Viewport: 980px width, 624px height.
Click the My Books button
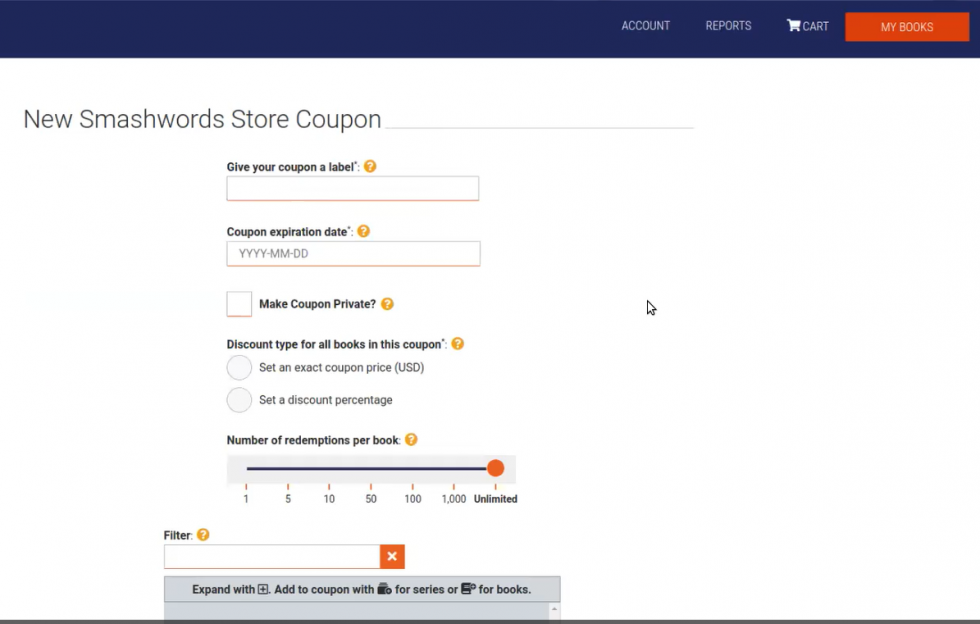[x=906, y=27]
